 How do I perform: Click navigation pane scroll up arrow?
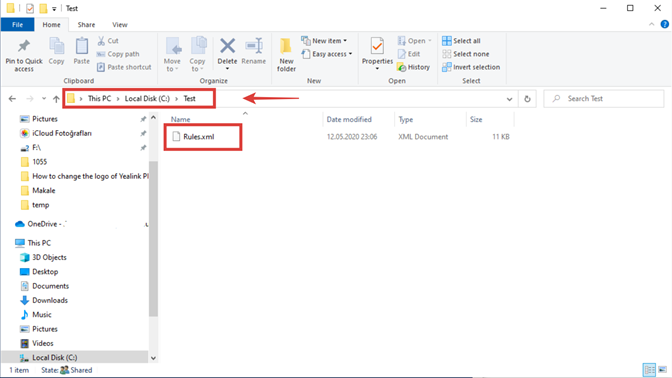153,117
